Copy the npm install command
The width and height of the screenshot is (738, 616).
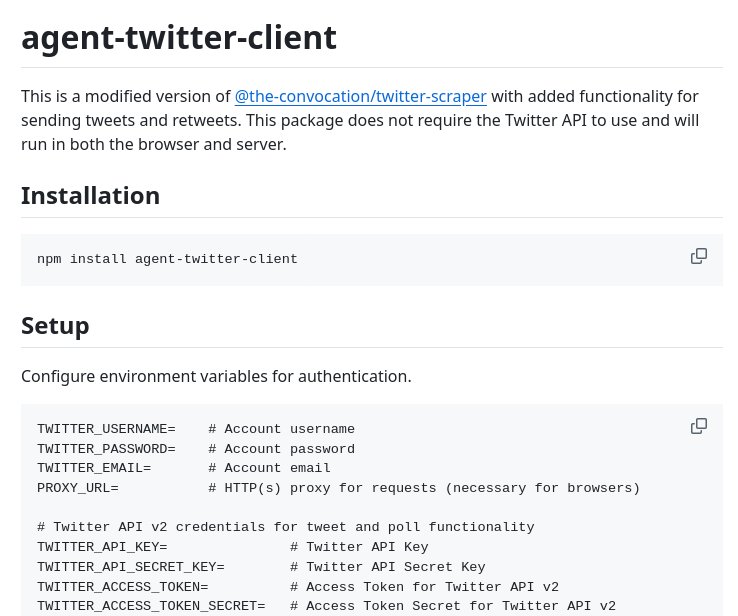tap(699, 256)
